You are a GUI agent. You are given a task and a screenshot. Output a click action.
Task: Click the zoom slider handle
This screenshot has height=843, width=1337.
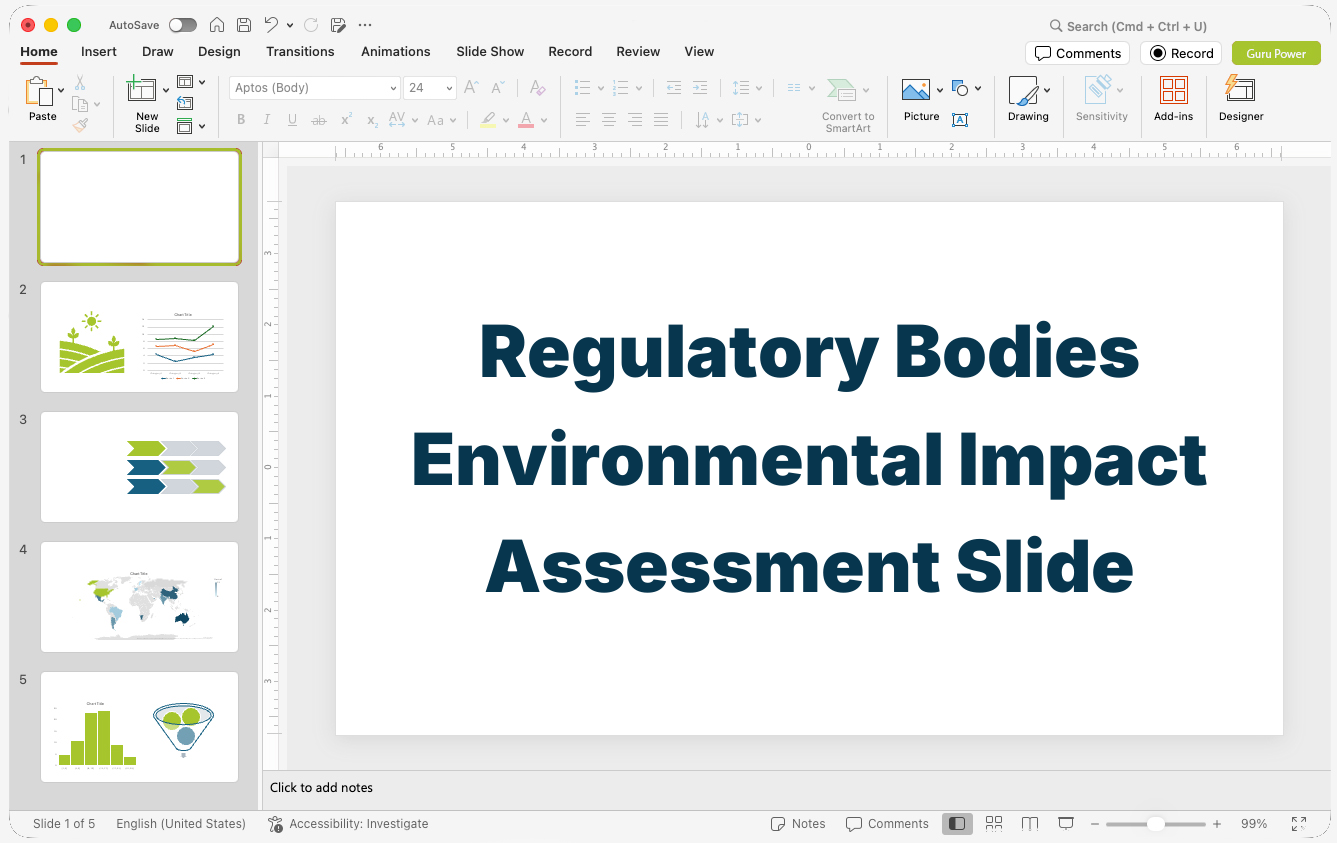pos(1155,823)
